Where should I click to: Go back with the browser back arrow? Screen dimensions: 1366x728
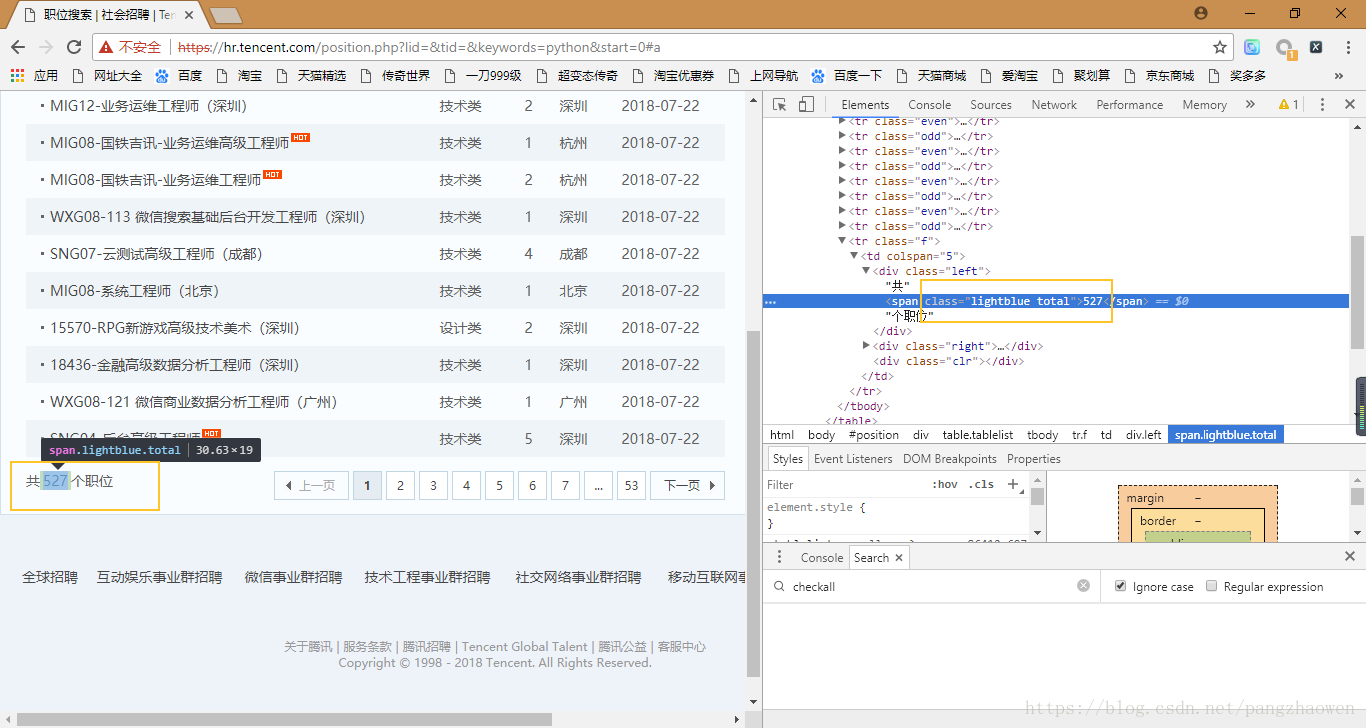pos(17,47)
